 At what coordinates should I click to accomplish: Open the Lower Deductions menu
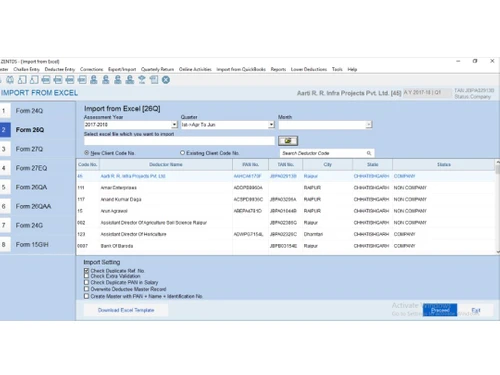[x=309, y=69]
